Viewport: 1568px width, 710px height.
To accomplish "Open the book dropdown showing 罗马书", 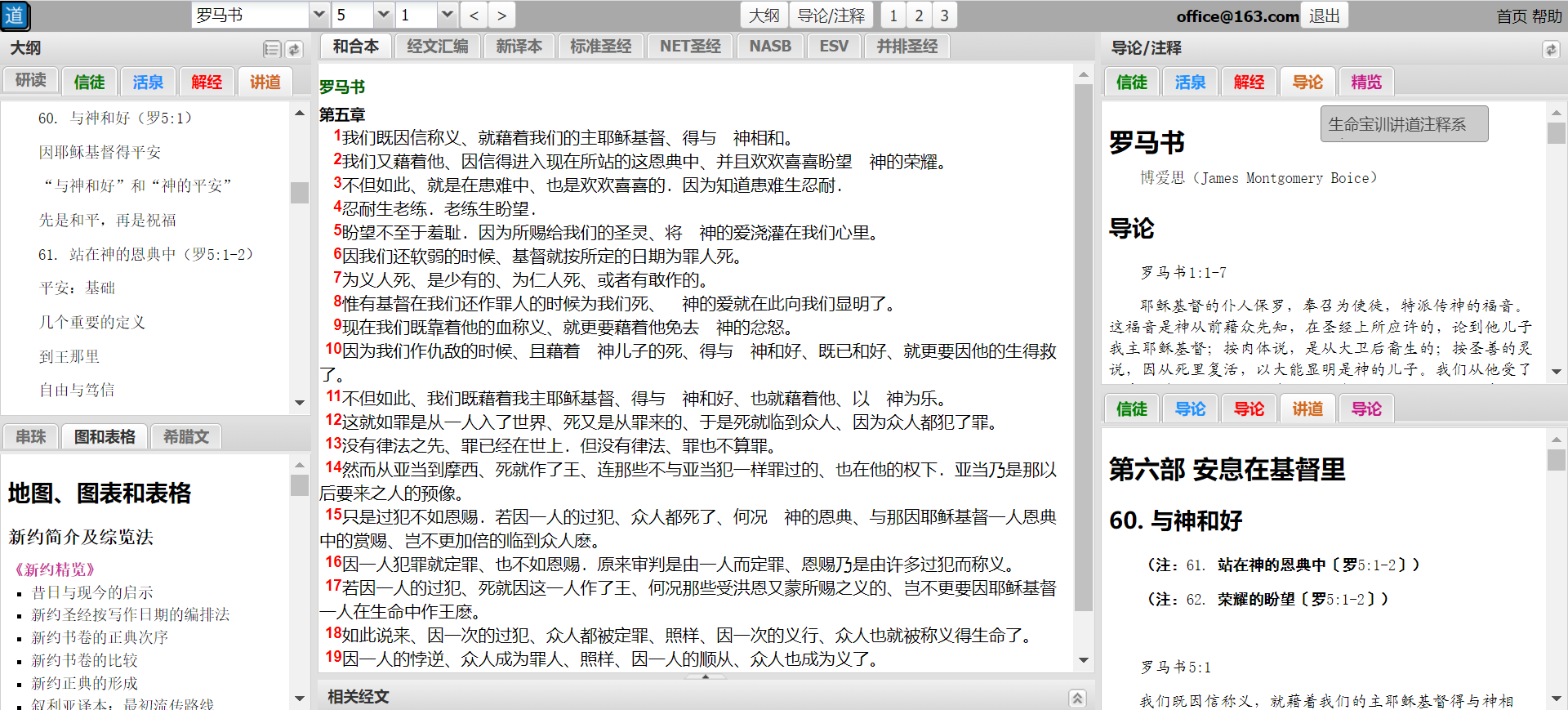I will (x=319, y=16).
